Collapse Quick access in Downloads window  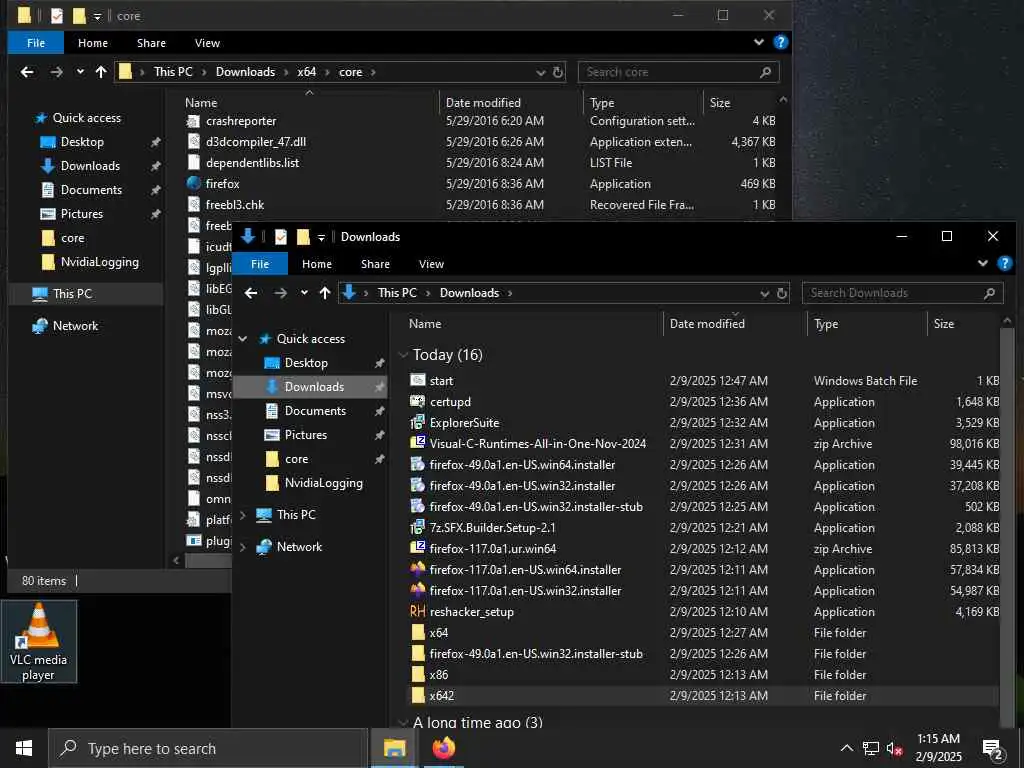[x=243, y=338]
